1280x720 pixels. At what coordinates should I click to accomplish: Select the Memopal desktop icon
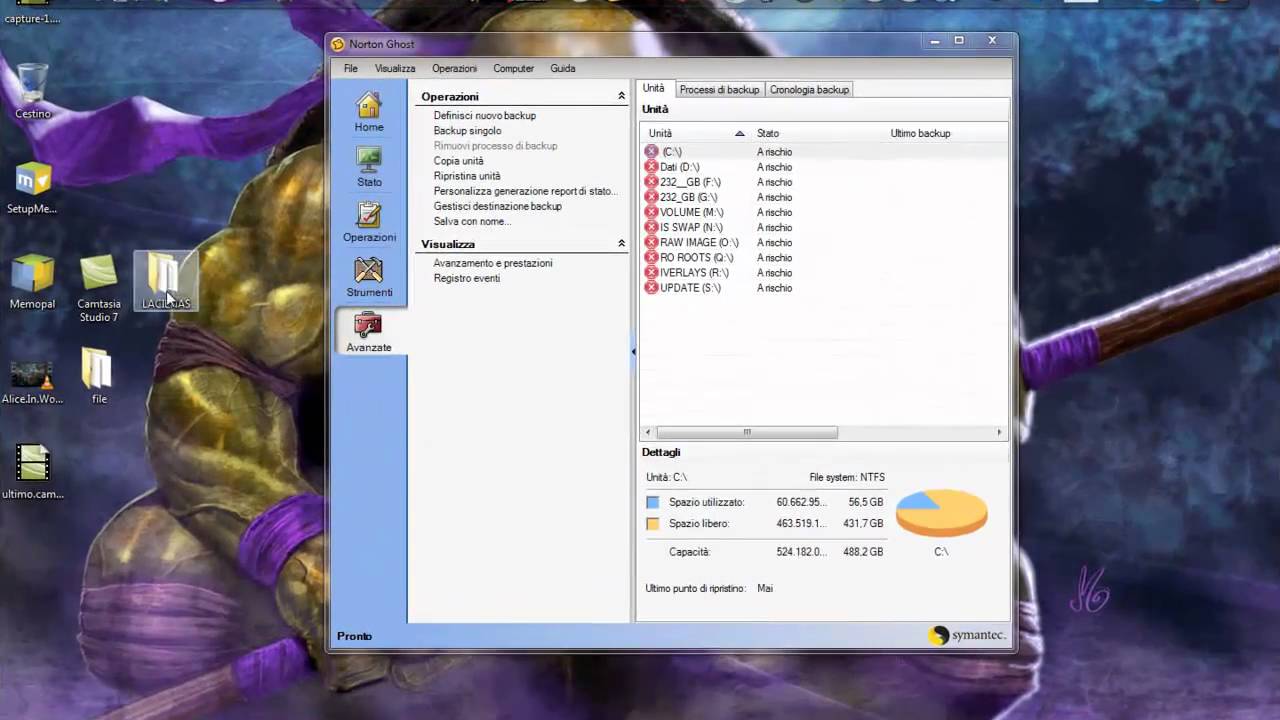pos(32,282)
